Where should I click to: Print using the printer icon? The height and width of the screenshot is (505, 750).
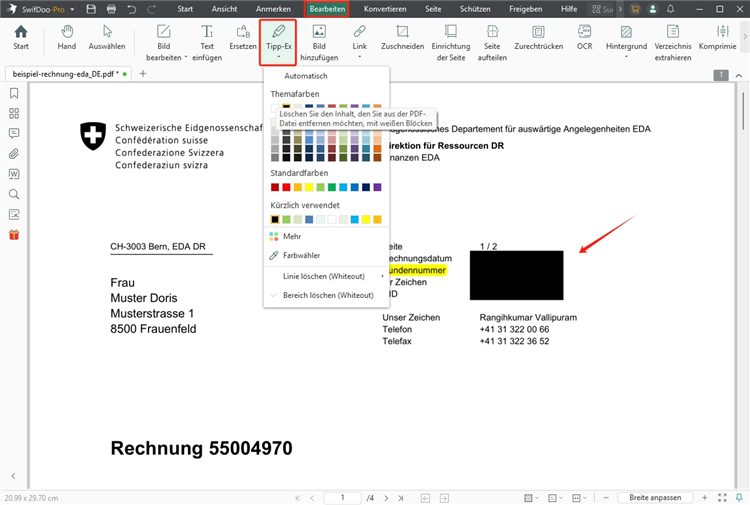click(111, 9)
